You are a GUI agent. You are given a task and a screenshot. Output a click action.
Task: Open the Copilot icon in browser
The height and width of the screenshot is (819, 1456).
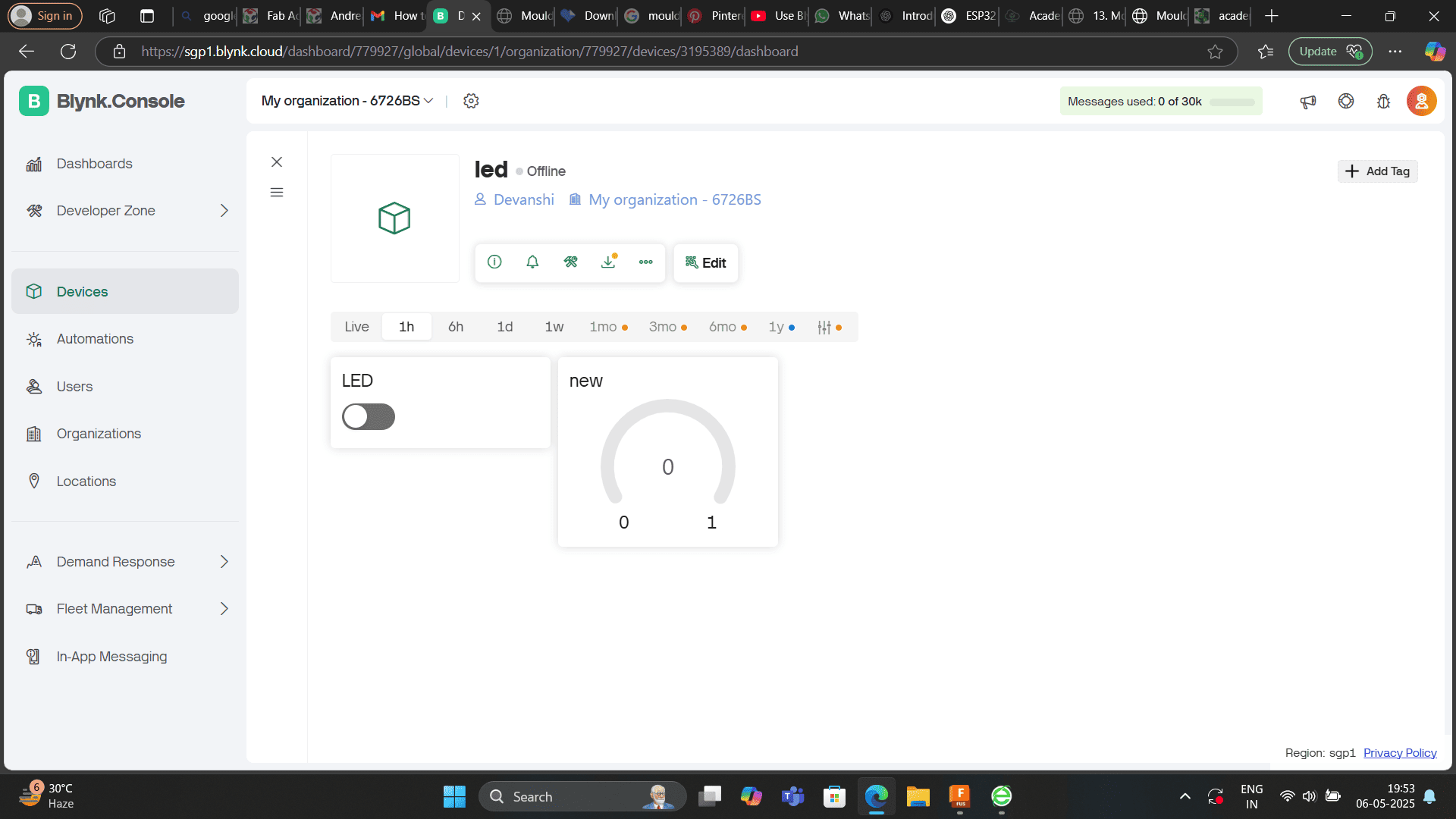[x=1435, y=52]
